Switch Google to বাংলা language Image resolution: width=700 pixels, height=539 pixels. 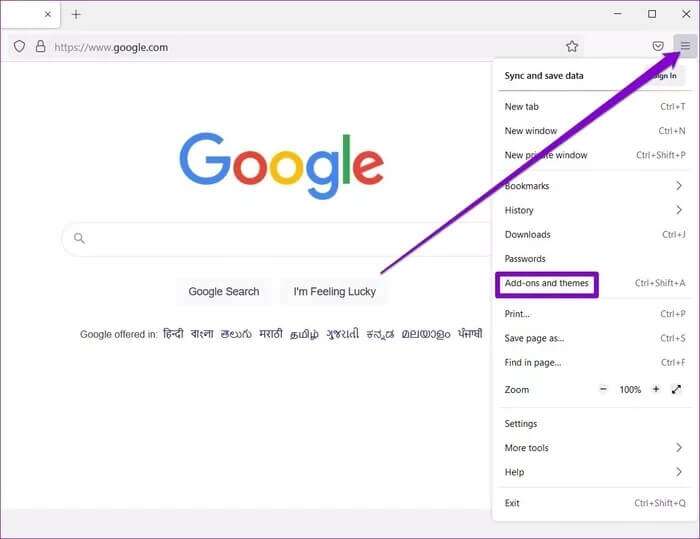202,334
